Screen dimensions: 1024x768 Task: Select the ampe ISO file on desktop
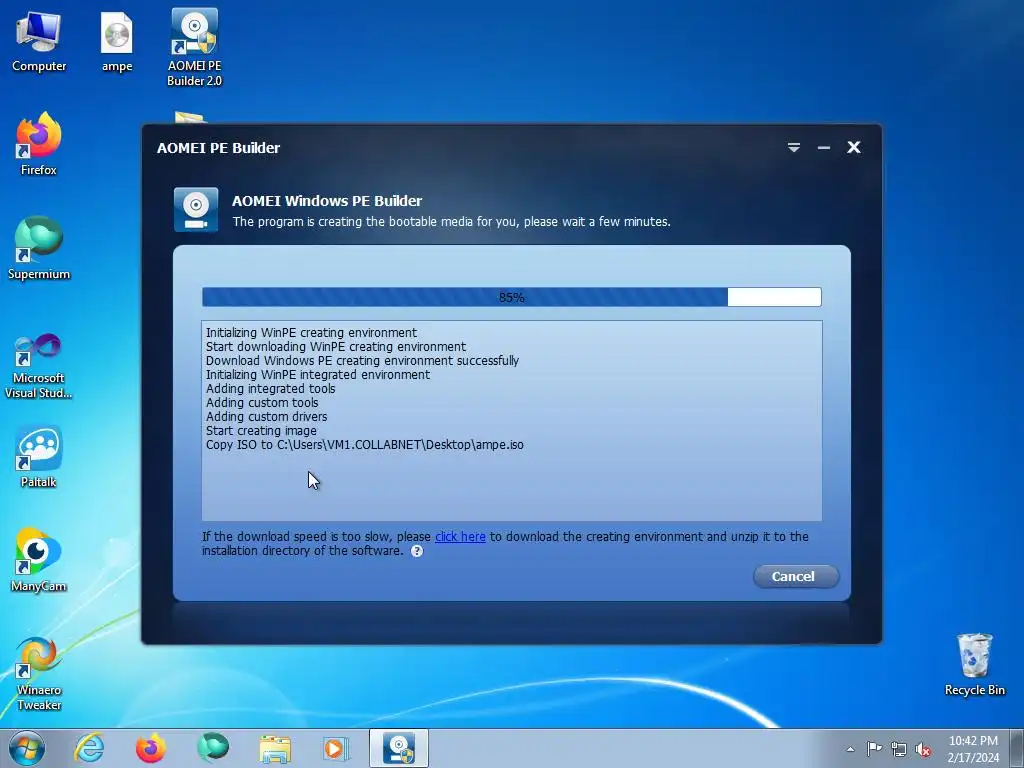117,41
